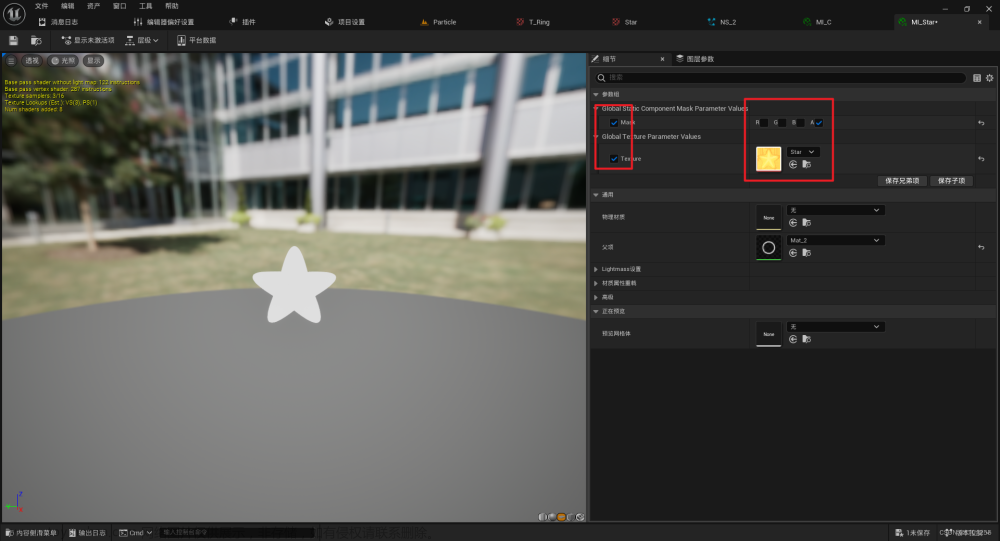
Task: Expand the 材质属性重载 section
Action: (596, 283)
